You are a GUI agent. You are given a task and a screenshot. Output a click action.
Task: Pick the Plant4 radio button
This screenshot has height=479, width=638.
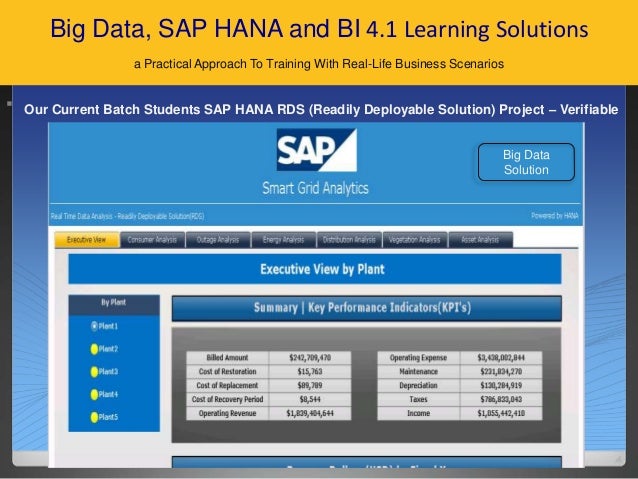coord(94,394)
